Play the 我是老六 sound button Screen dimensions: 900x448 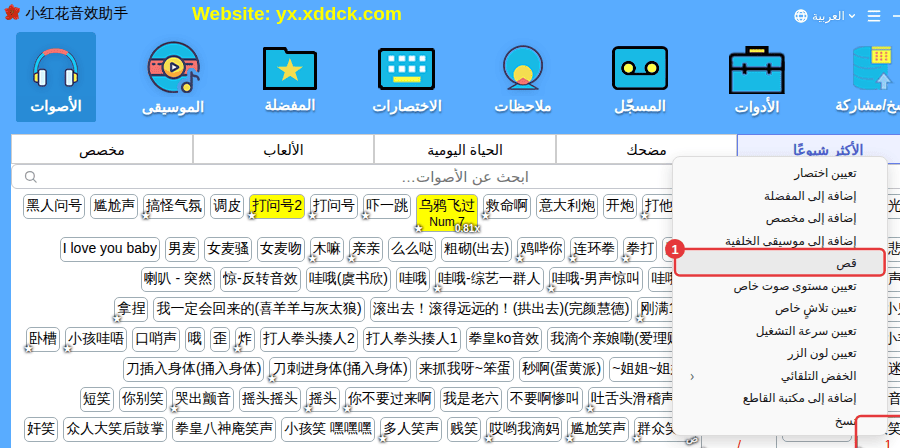tap(471, 399)
